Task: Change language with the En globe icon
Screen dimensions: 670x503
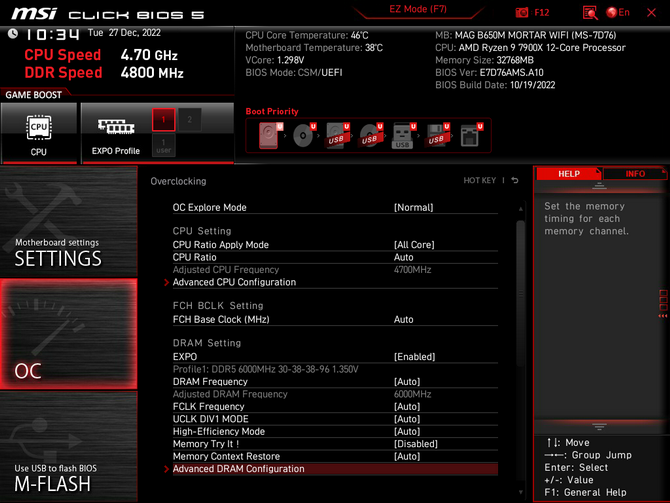Action: tap(618, 12)
